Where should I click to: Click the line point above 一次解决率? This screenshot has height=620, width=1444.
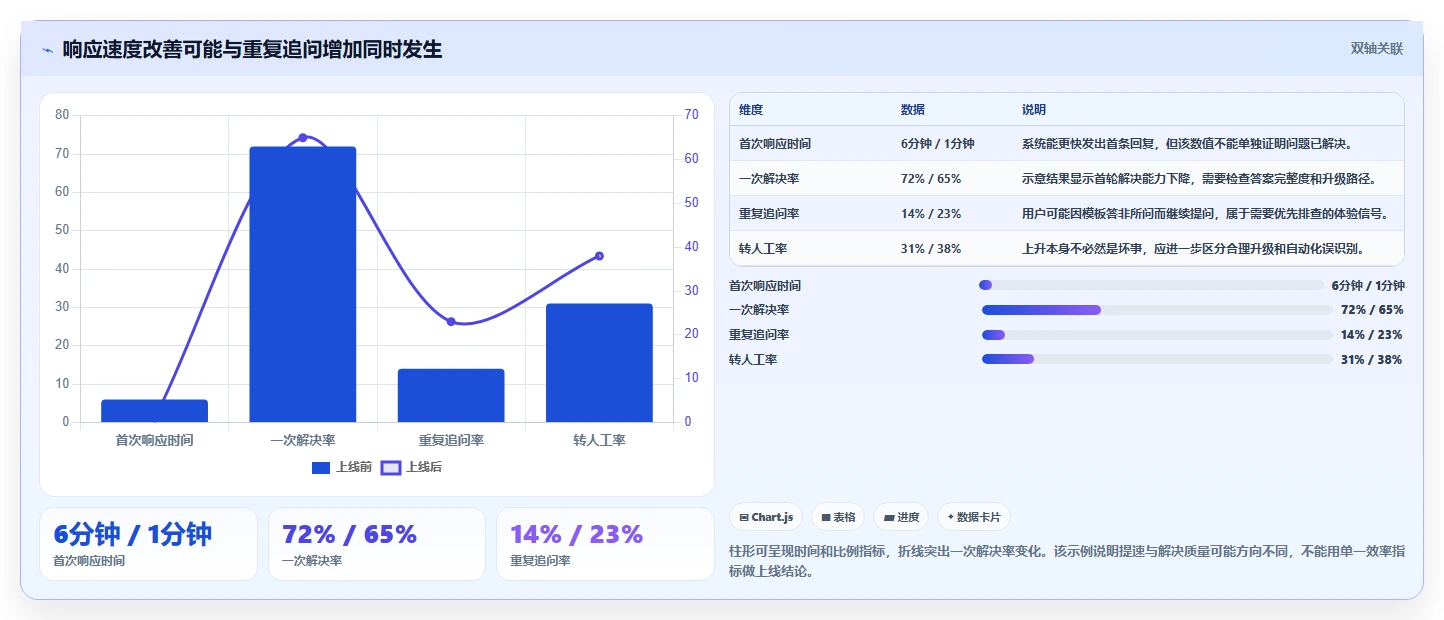[303, 138]
